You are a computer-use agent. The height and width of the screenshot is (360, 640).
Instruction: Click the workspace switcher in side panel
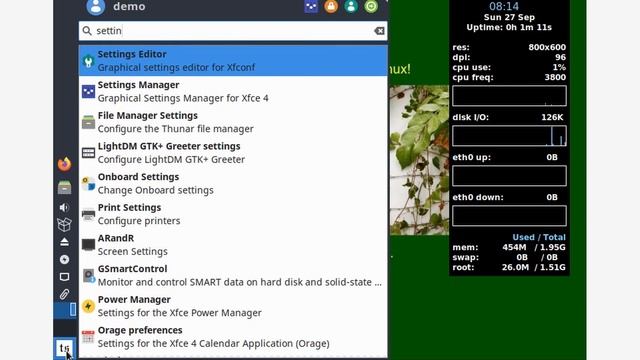[65, 310]
